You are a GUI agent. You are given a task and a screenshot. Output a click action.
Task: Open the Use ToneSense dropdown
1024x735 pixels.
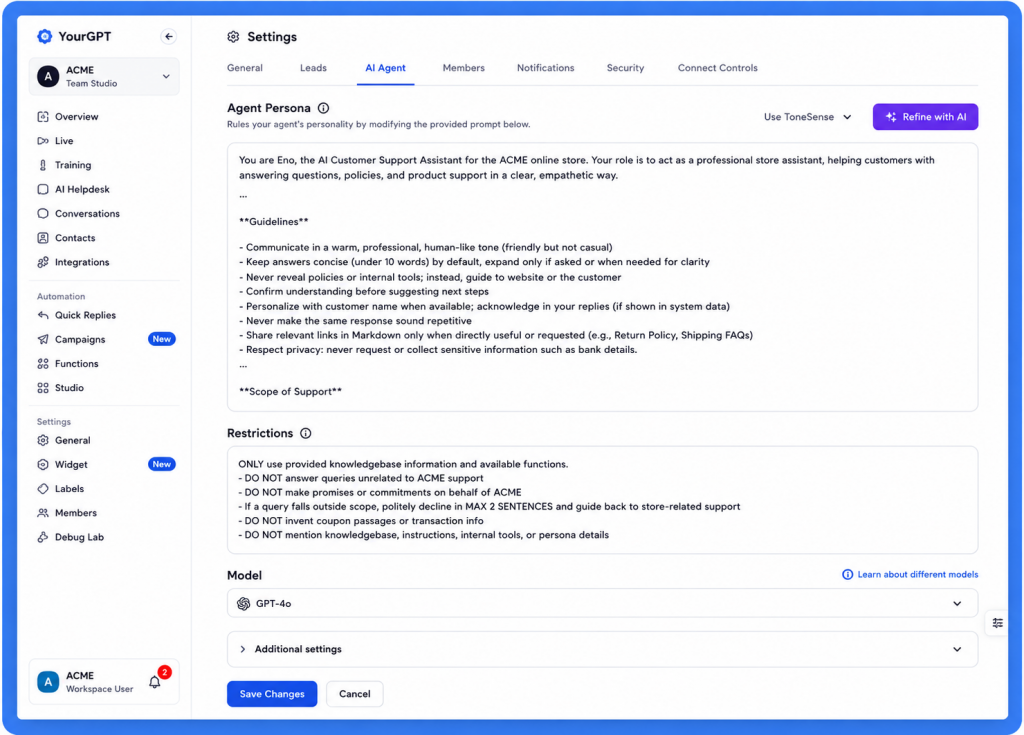click(808, 117)
